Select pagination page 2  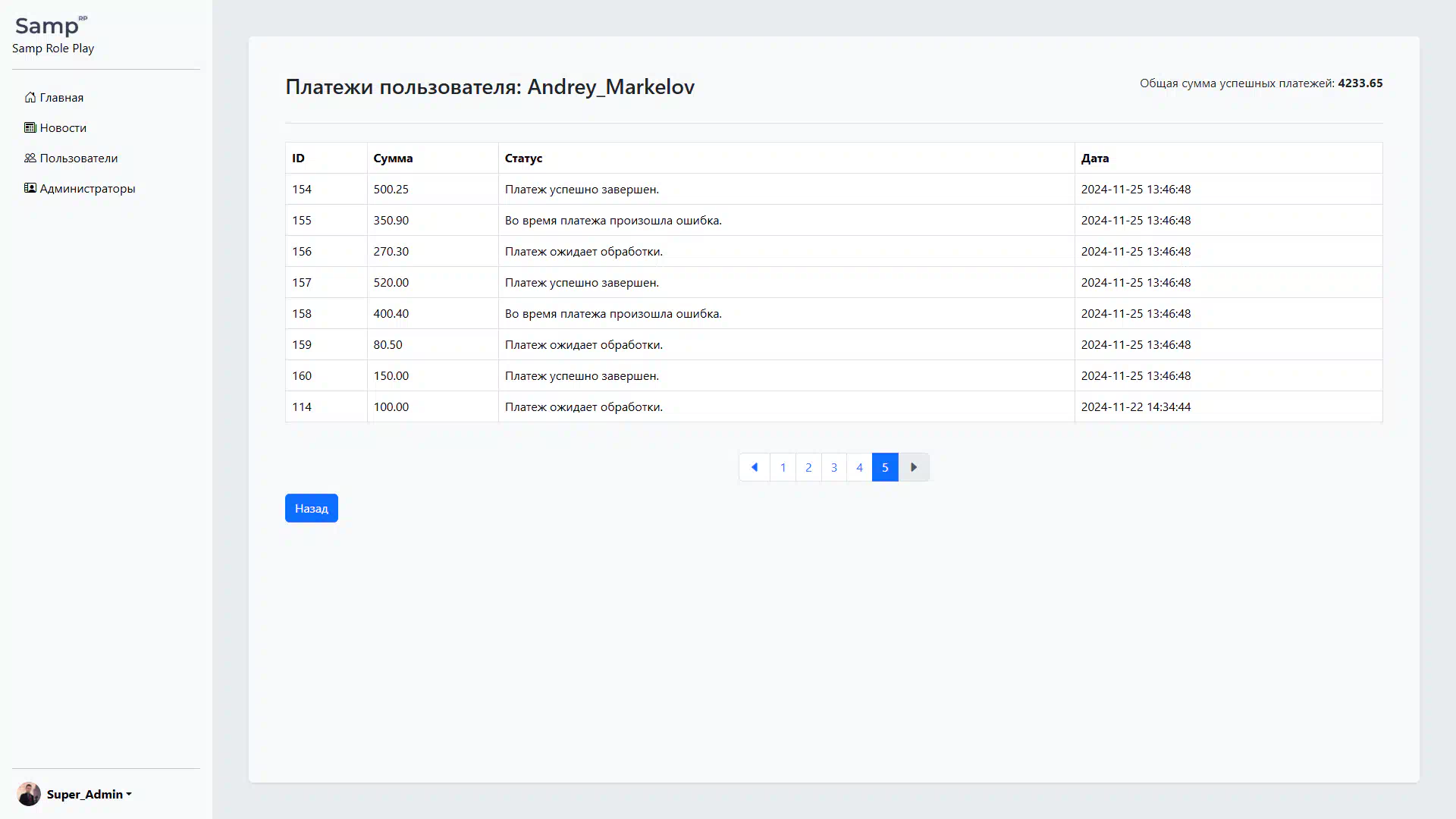click(x=808, y=467)
